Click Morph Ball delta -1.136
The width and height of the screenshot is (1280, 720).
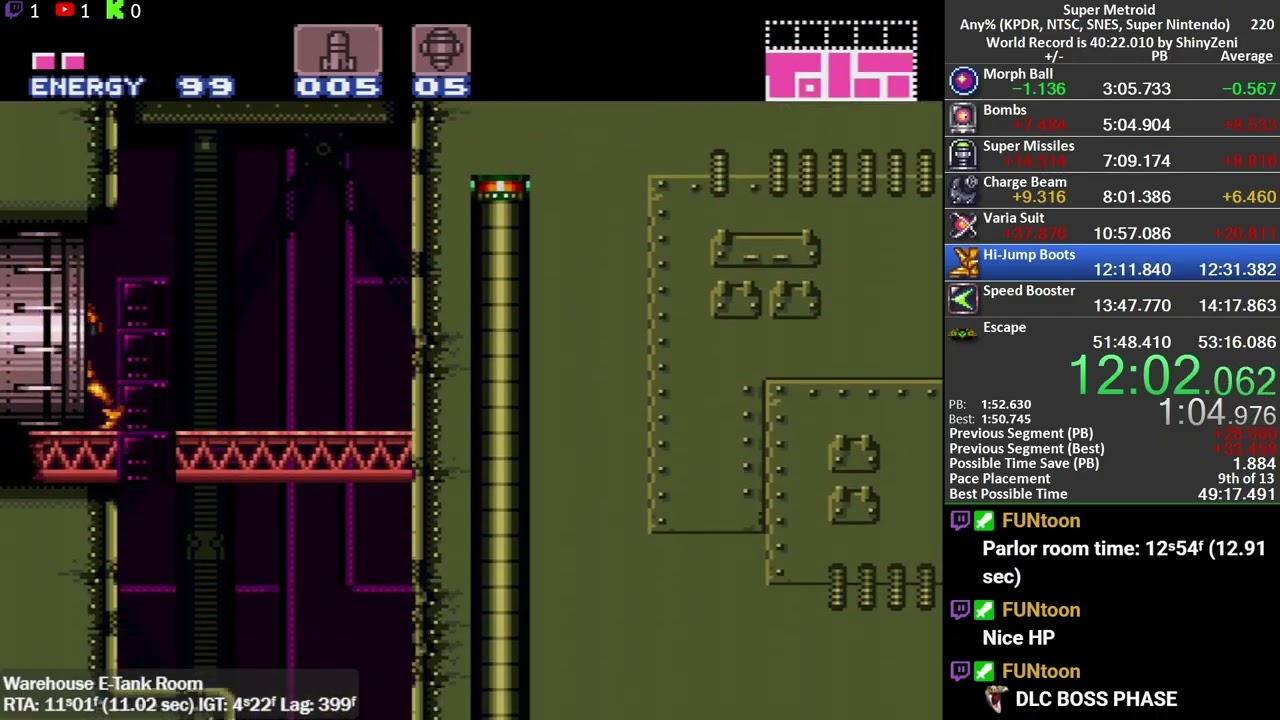click(1037, 89)
